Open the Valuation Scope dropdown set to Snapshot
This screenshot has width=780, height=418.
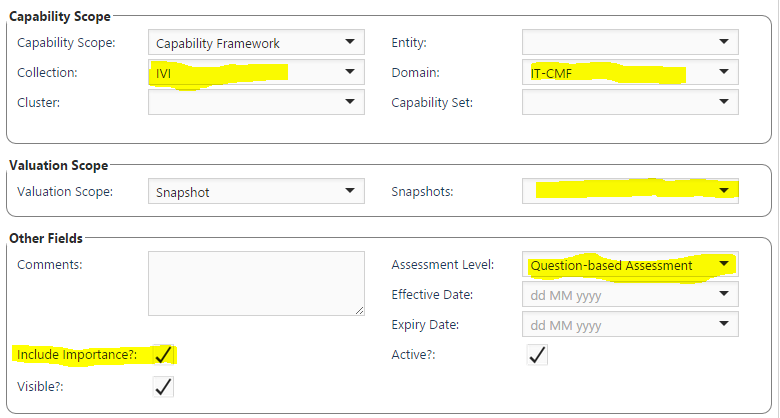click(x=349, y=191)
